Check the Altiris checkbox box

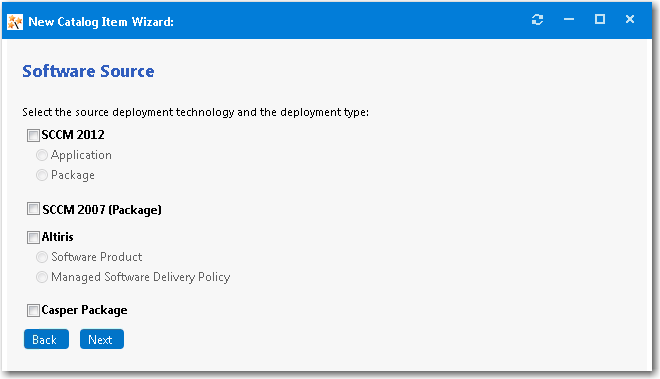pos(33,237)
